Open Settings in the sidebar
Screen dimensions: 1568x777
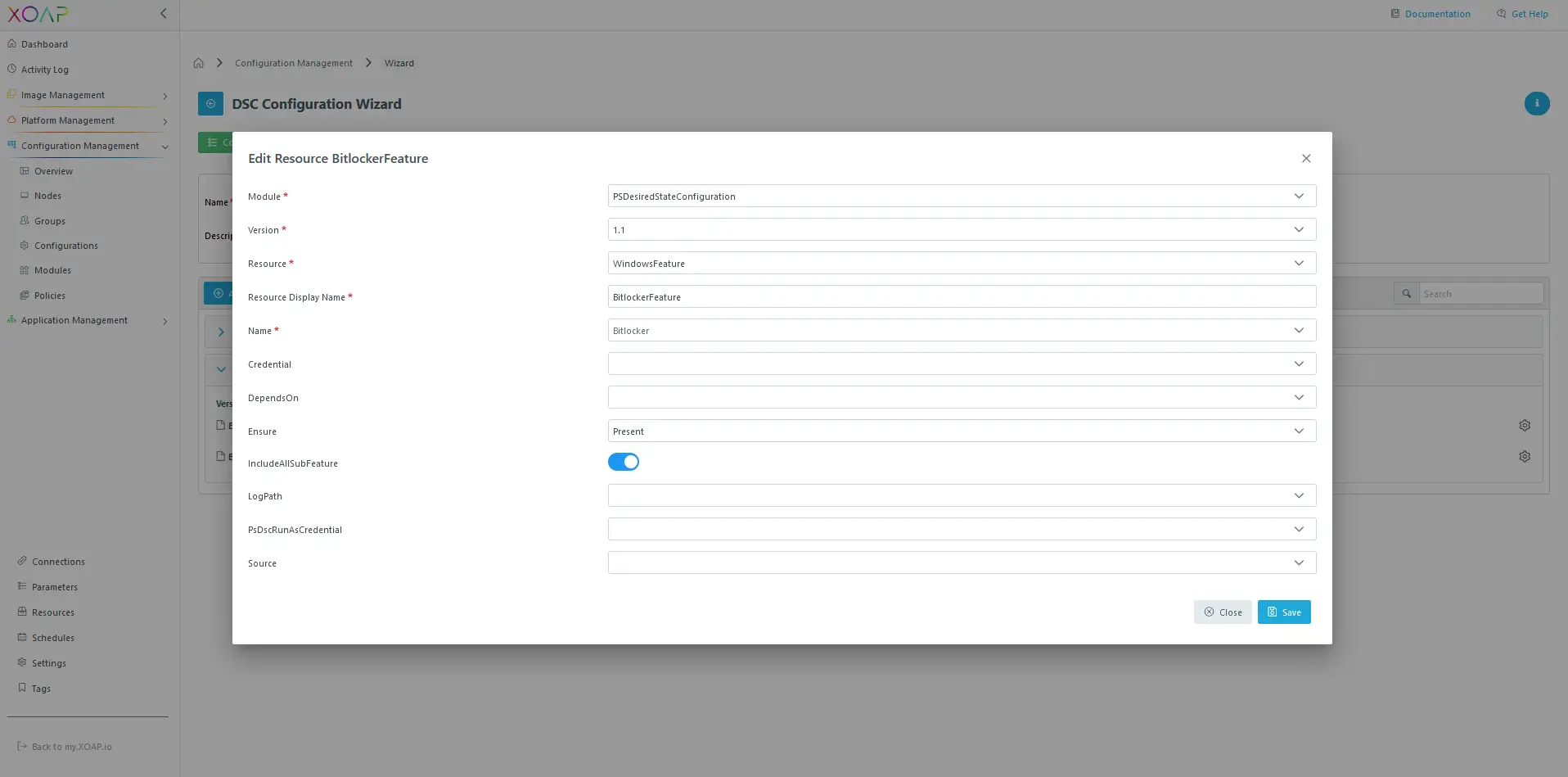point(49,663)
